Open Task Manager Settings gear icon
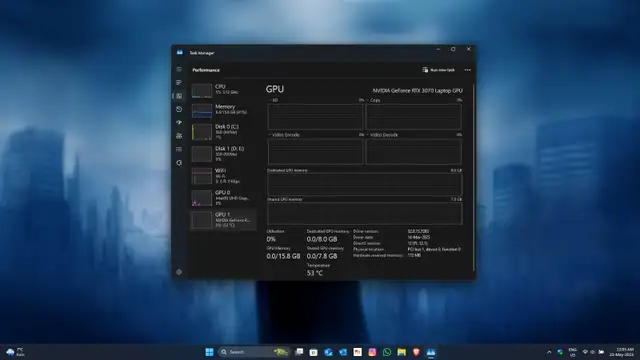The image size is (640, 360). [x=179, y=272]
